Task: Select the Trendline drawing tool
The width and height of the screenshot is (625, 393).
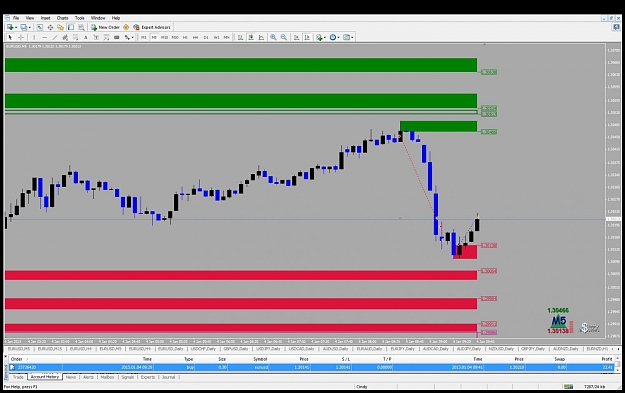Action: click(x=55, y=37)
